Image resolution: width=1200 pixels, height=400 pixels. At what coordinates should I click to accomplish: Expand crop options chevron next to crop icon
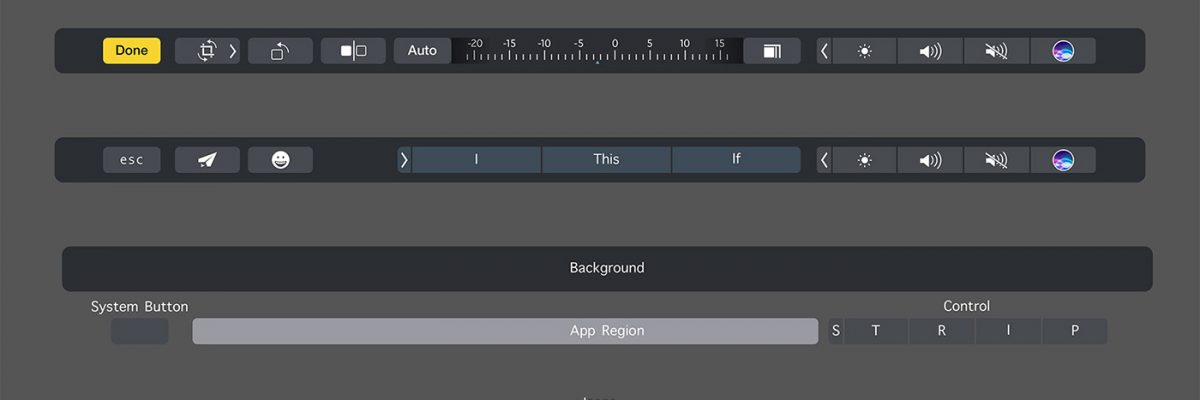tap(233, 51)
